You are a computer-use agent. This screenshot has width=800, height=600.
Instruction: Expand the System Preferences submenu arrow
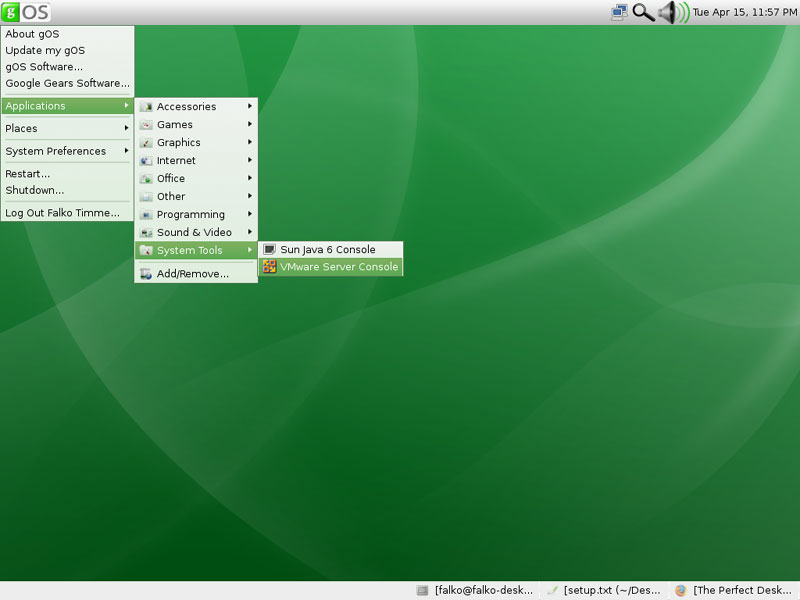(x=126, y=151)
